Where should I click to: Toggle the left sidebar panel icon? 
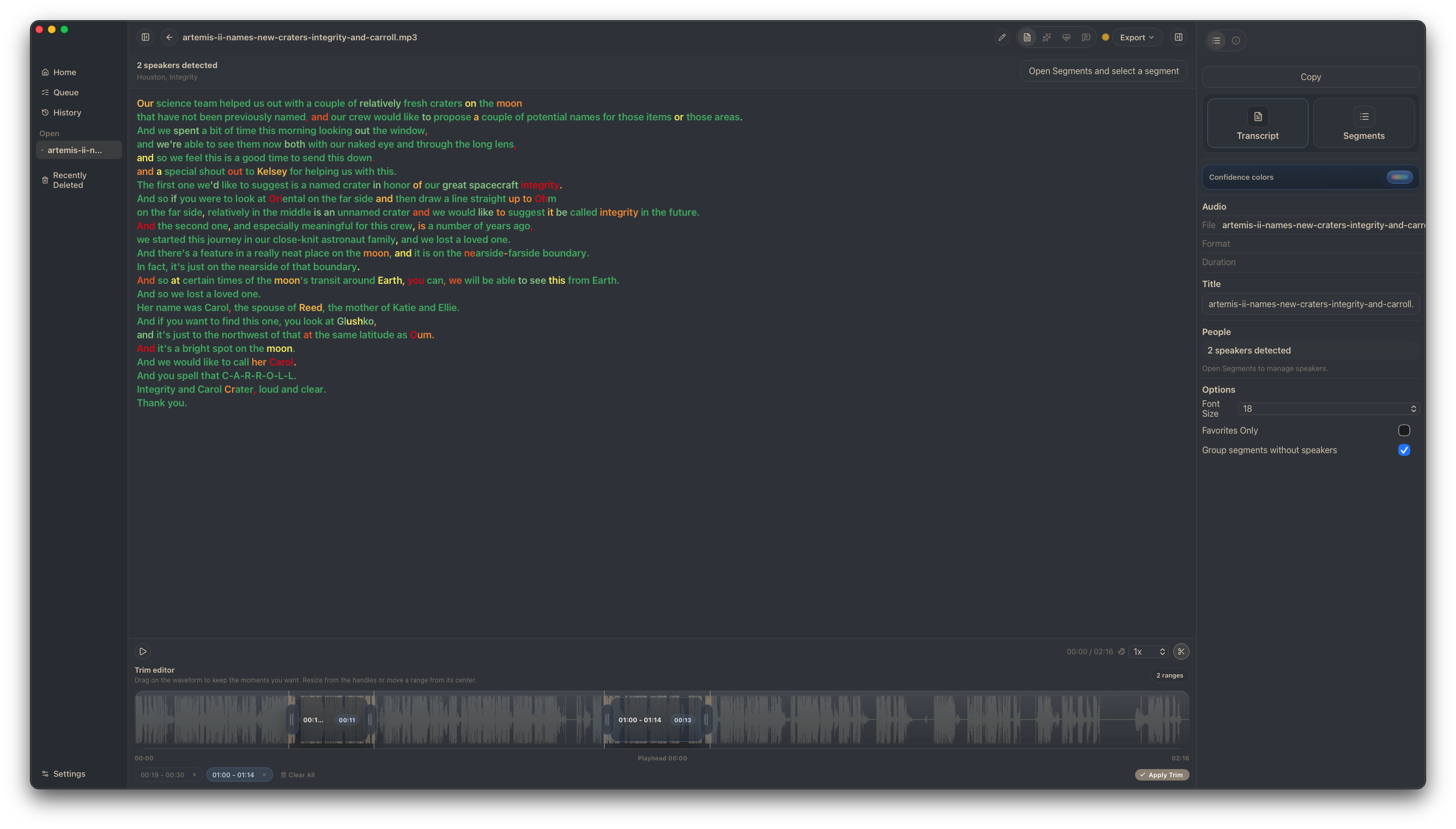coord(145,37)
